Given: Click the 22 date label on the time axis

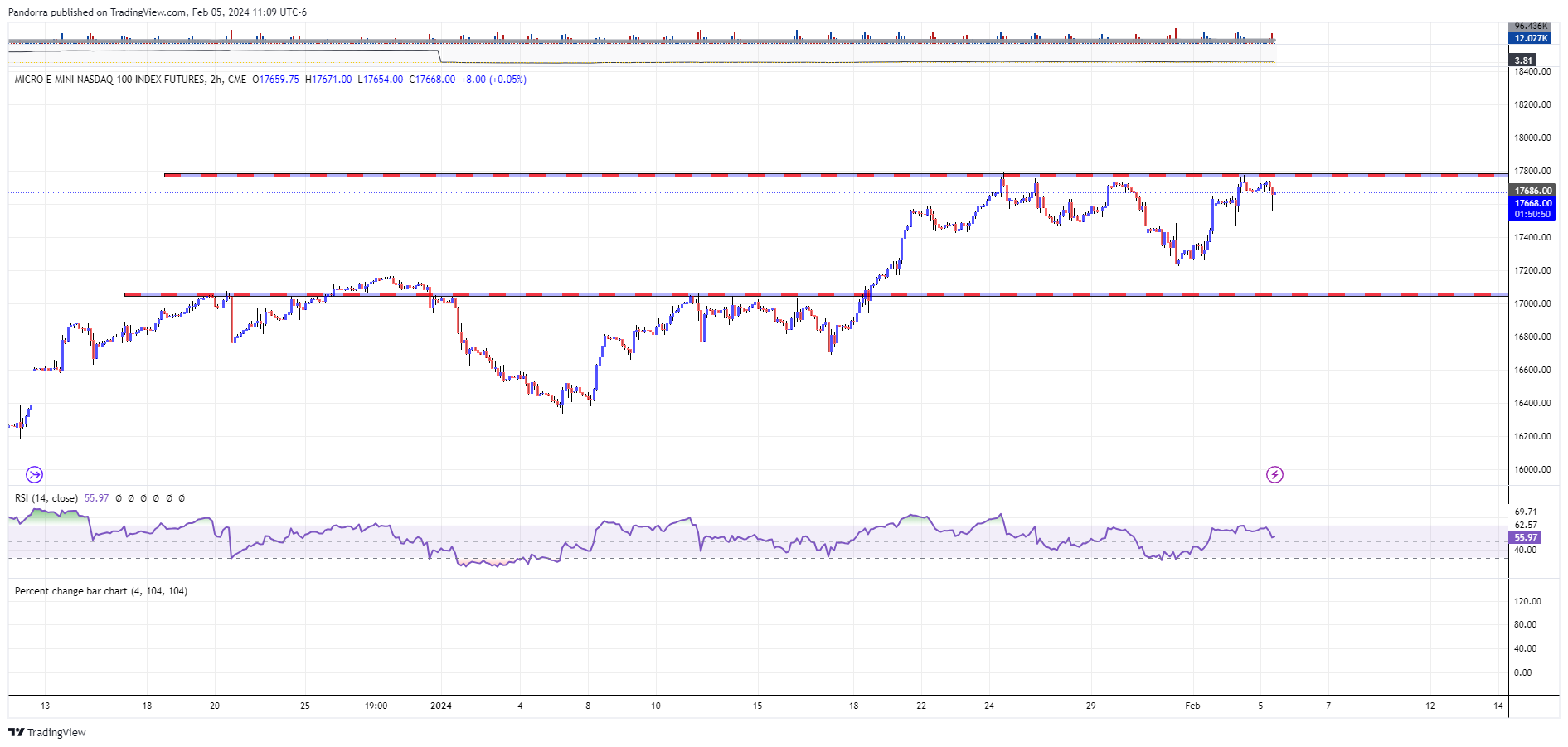Looking at the screenshot, I should 921,706.
